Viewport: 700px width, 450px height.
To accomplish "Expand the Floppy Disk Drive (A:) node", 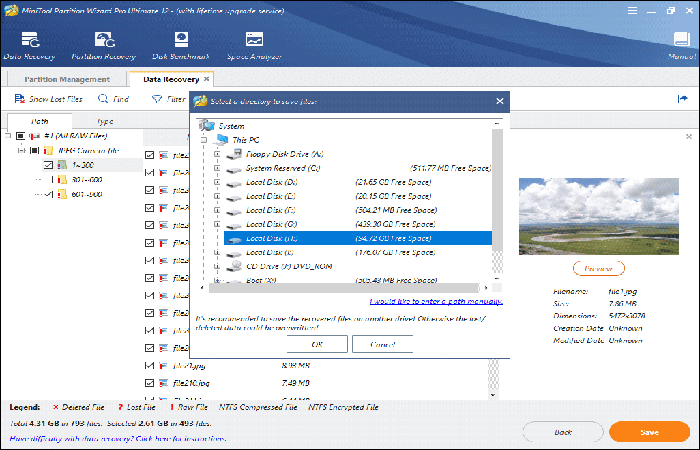I will pos(217,154).
